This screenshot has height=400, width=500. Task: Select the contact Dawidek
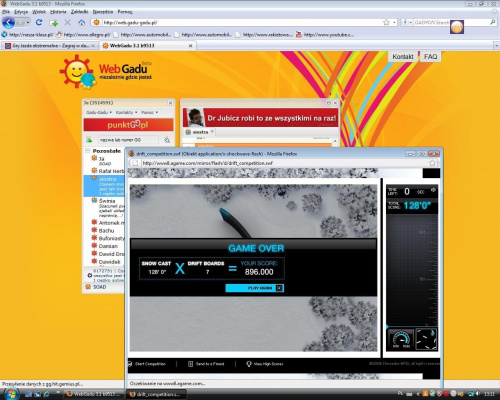pyautogui.click(x=109, y=262)
